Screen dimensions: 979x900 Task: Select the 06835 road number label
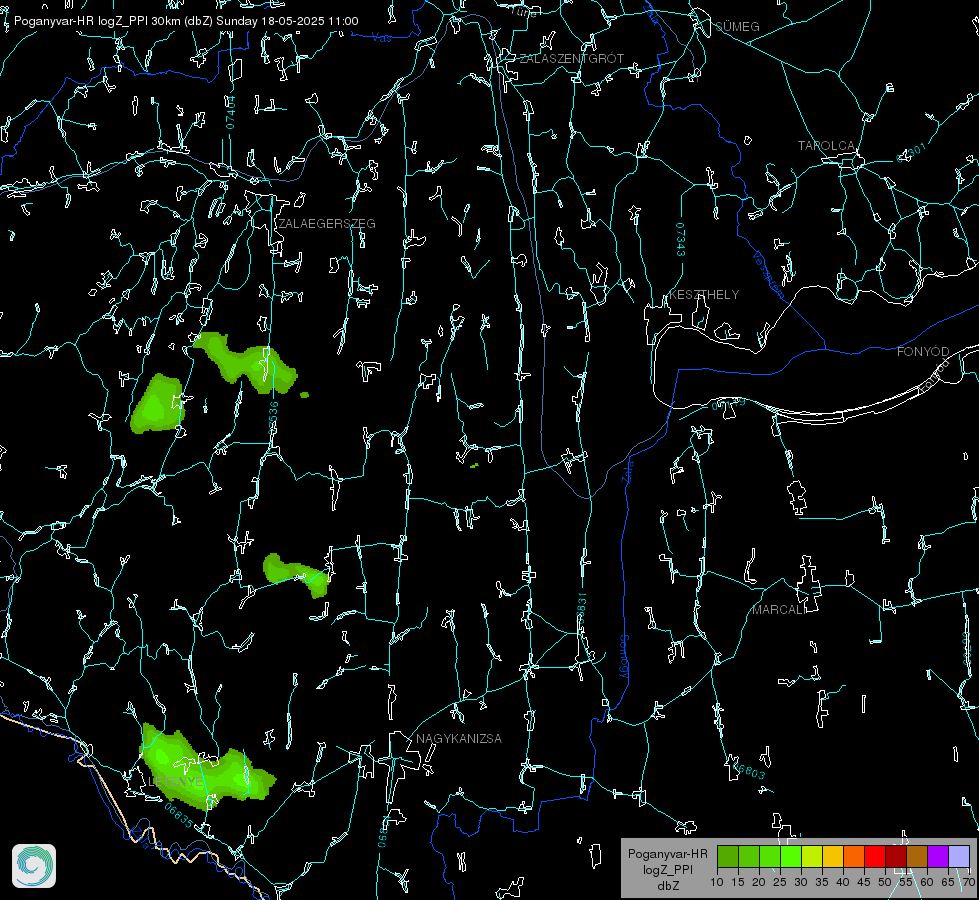tap(179, 816)
